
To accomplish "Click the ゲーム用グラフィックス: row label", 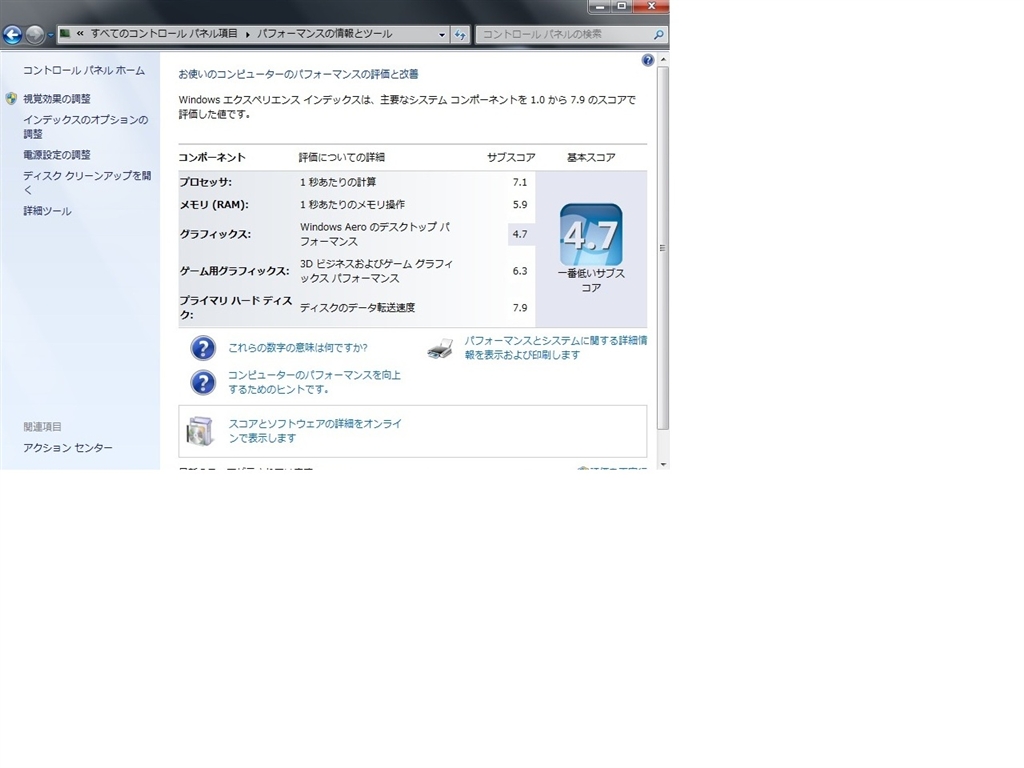I will click(x=234, y=271).
